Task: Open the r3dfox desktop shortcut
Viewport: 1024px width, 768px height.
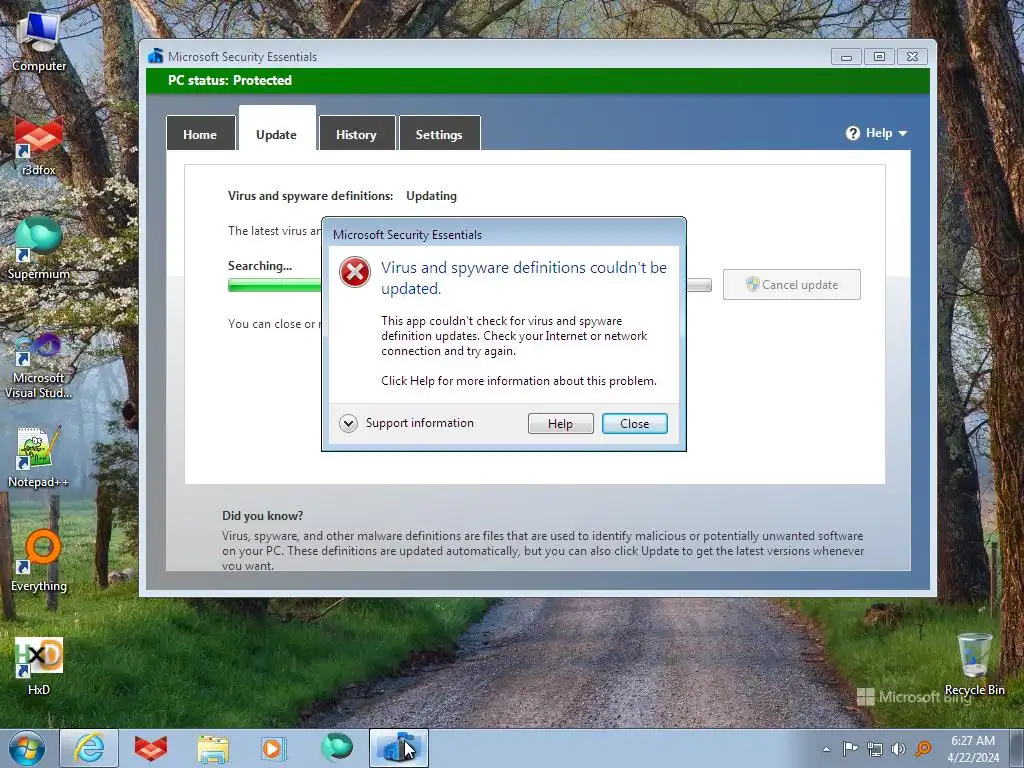Action: click(39, 146)
